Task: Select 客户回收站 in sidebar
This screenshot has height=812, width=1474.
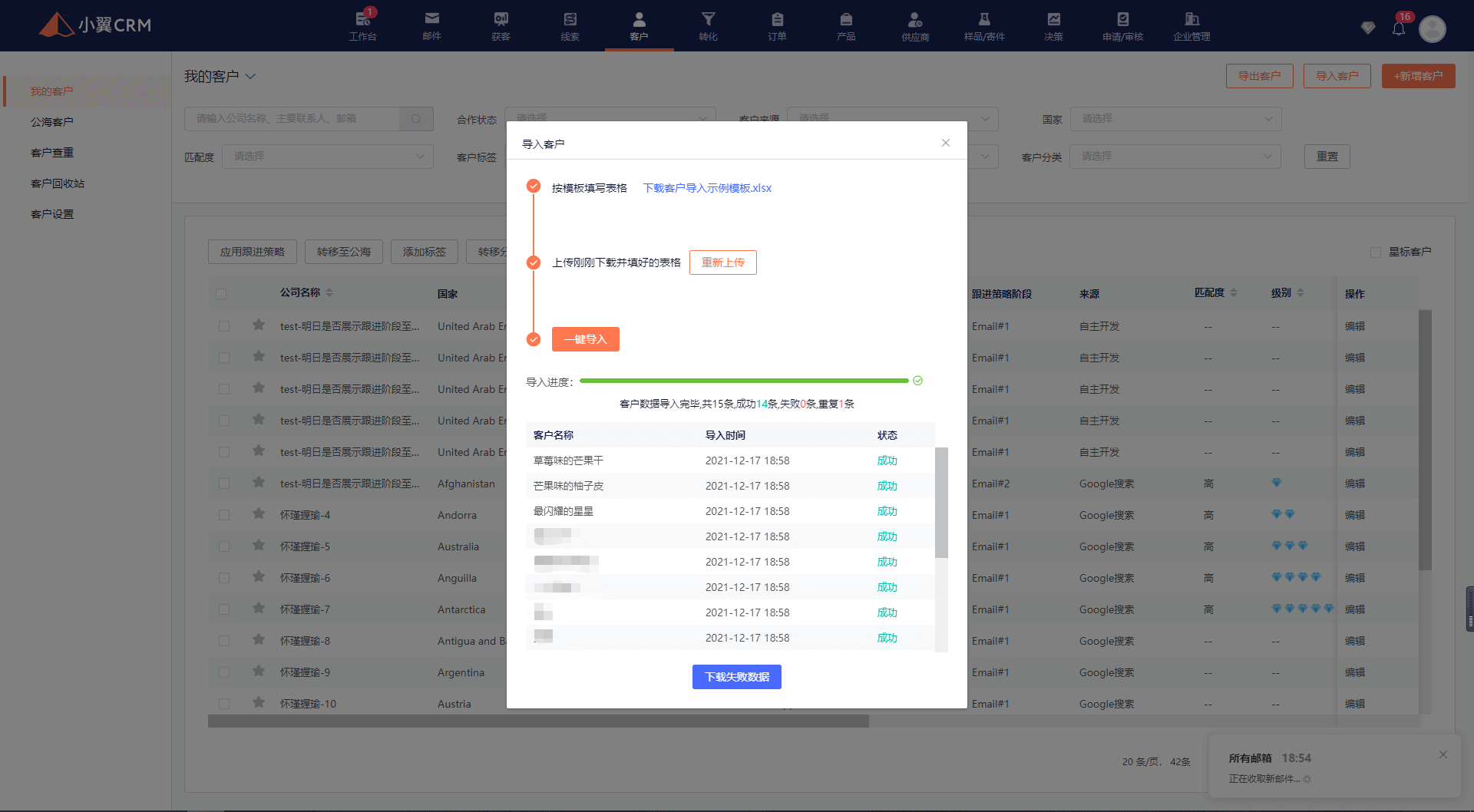Action: pos(57,183)
